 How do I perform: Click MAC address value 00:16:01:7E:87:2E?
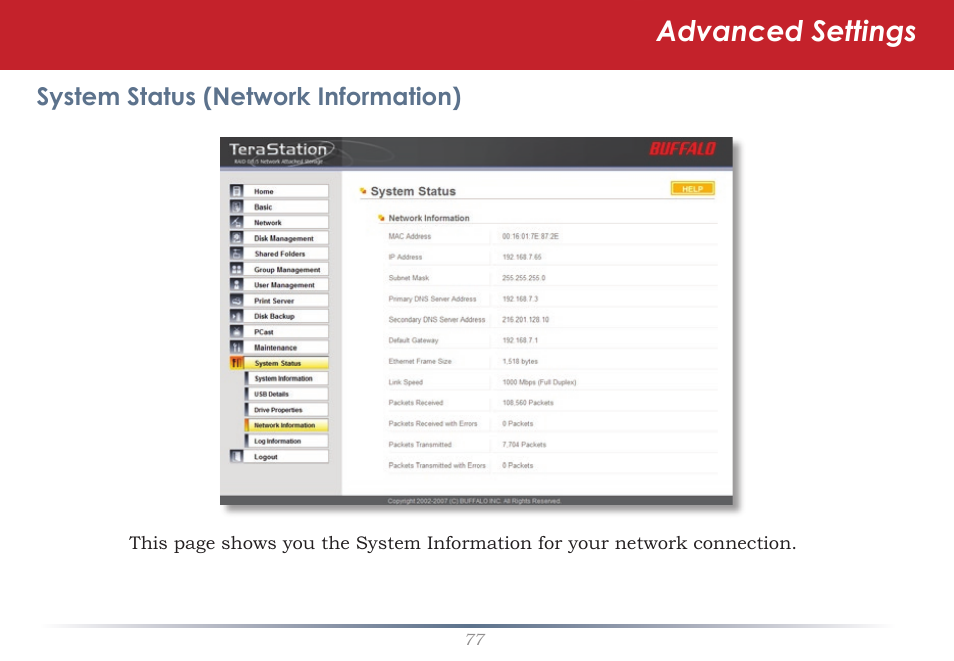tap(531, 236)
